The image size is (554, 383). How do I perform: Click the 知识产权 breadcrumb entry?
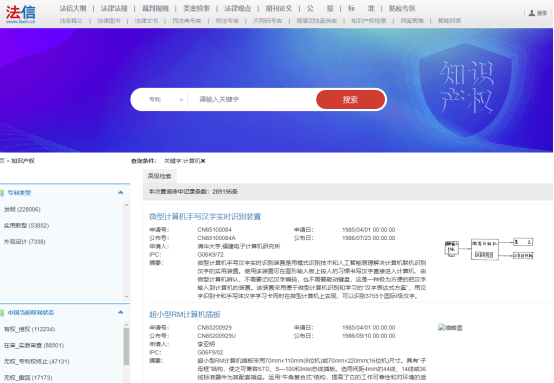click(23, 161)
